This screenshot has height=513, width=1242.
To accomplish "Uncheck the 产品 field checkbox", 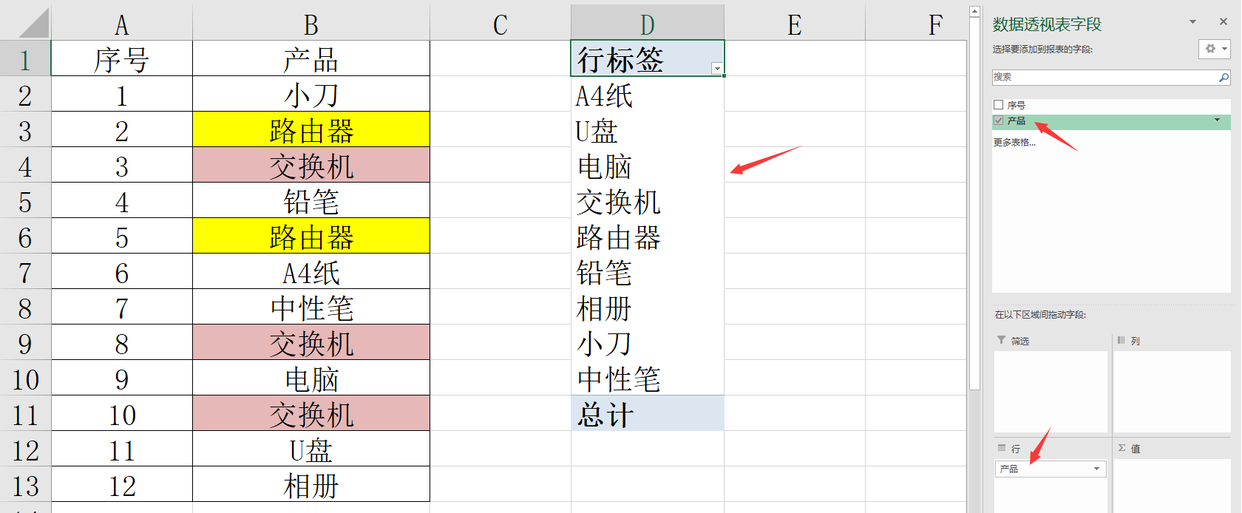I will coord(998,120).
